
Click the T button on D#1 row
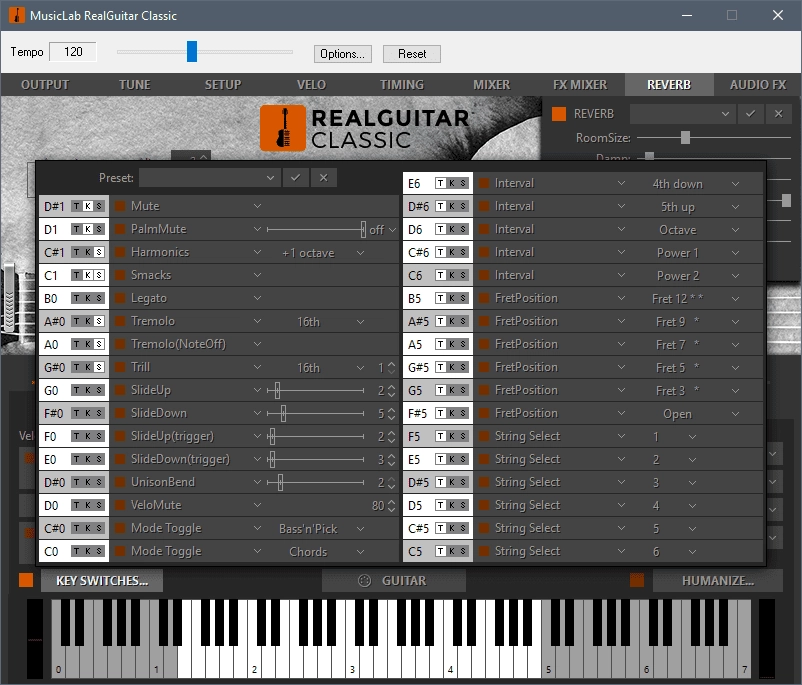coord(77,206)
